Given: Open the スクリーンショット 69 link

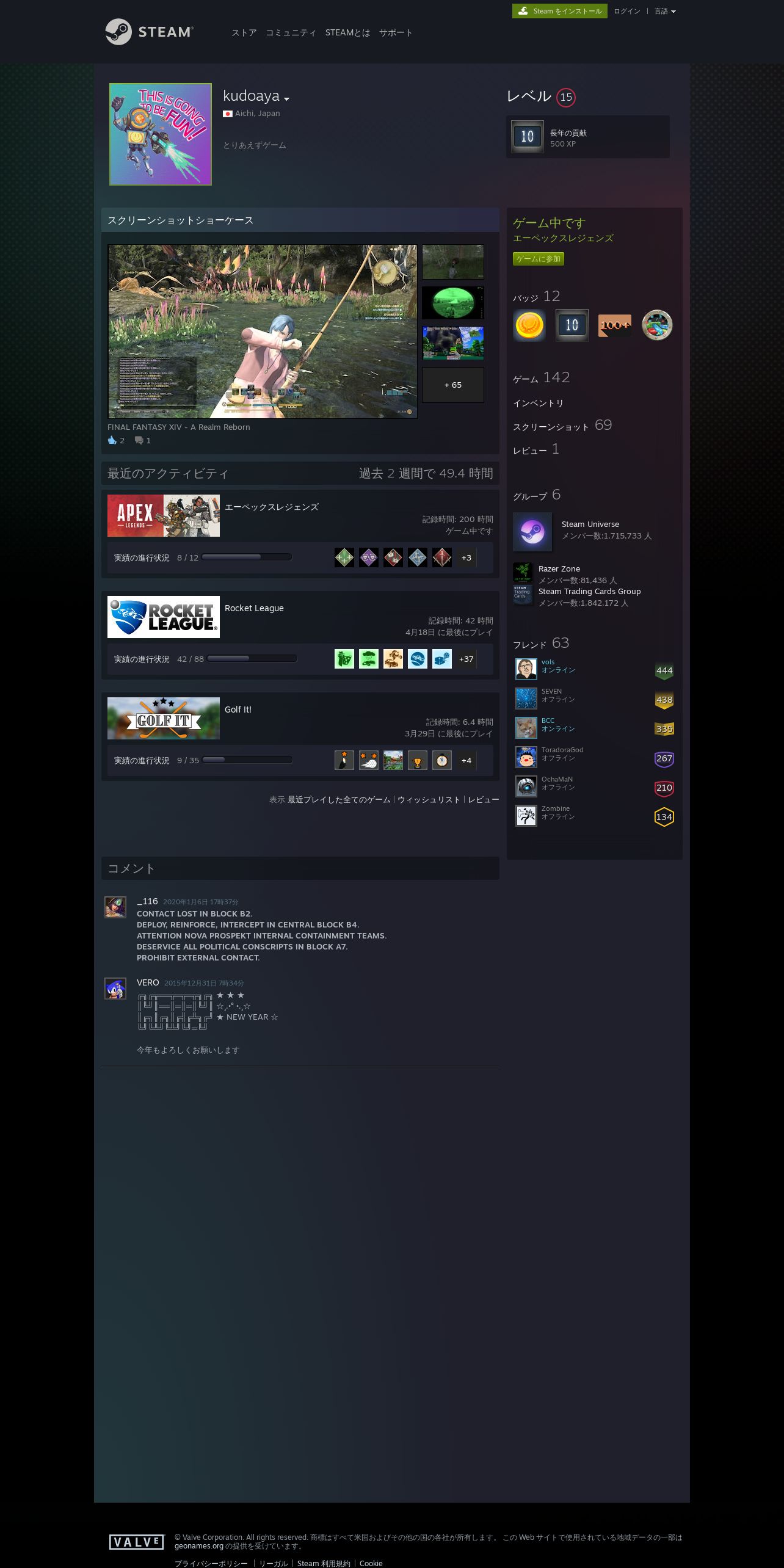Looking at the screenshot, I should click(x=562, y=426).
